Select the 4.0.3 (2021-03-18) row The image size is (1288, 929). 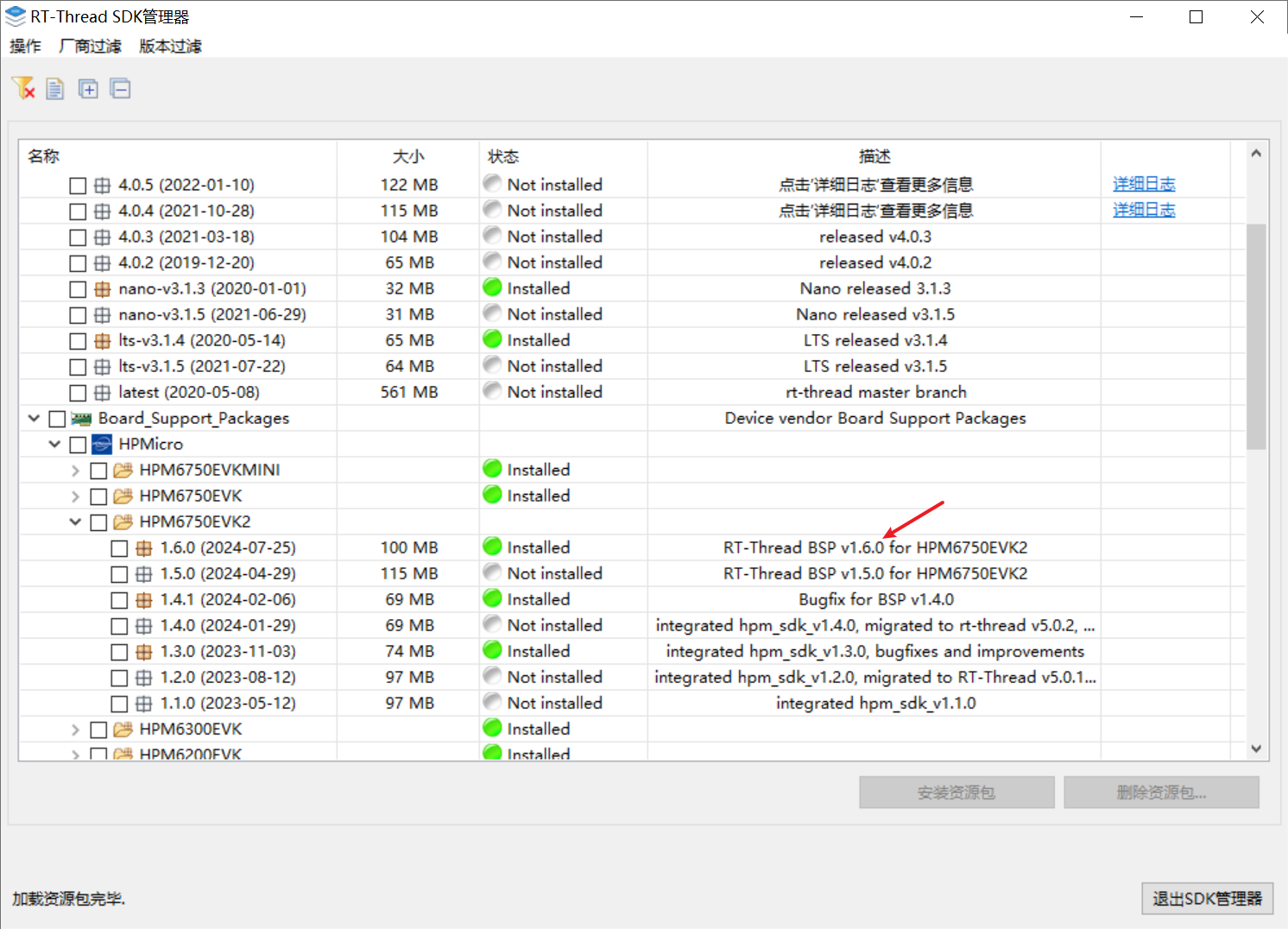click(x=633, y=237)
